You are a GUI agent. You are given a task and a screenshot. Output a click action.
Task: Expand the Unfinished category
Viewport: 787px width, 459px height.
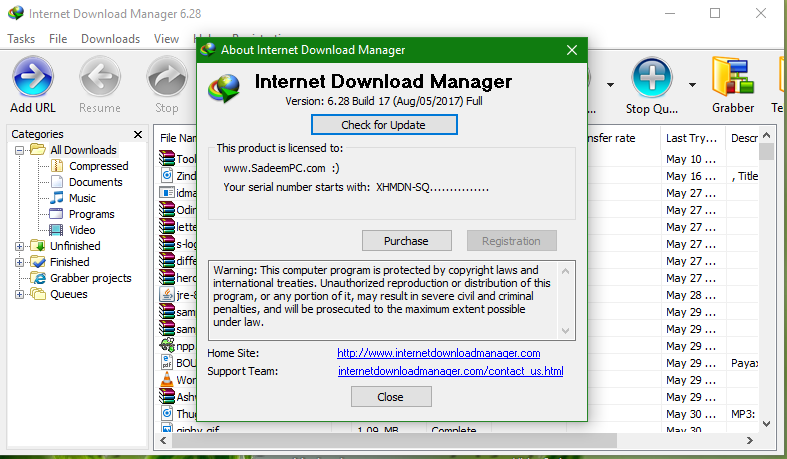click(x=19, y=246)
